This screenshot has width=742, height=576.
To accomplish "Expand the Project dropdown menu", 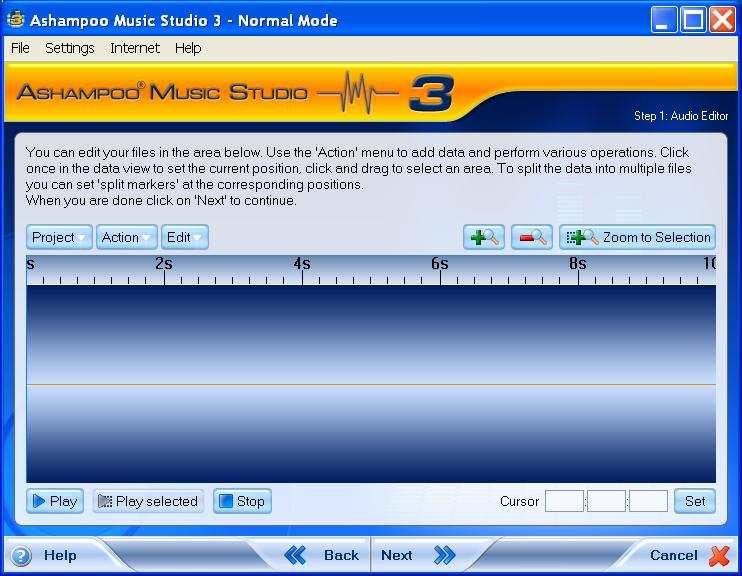I will (59, 237).
